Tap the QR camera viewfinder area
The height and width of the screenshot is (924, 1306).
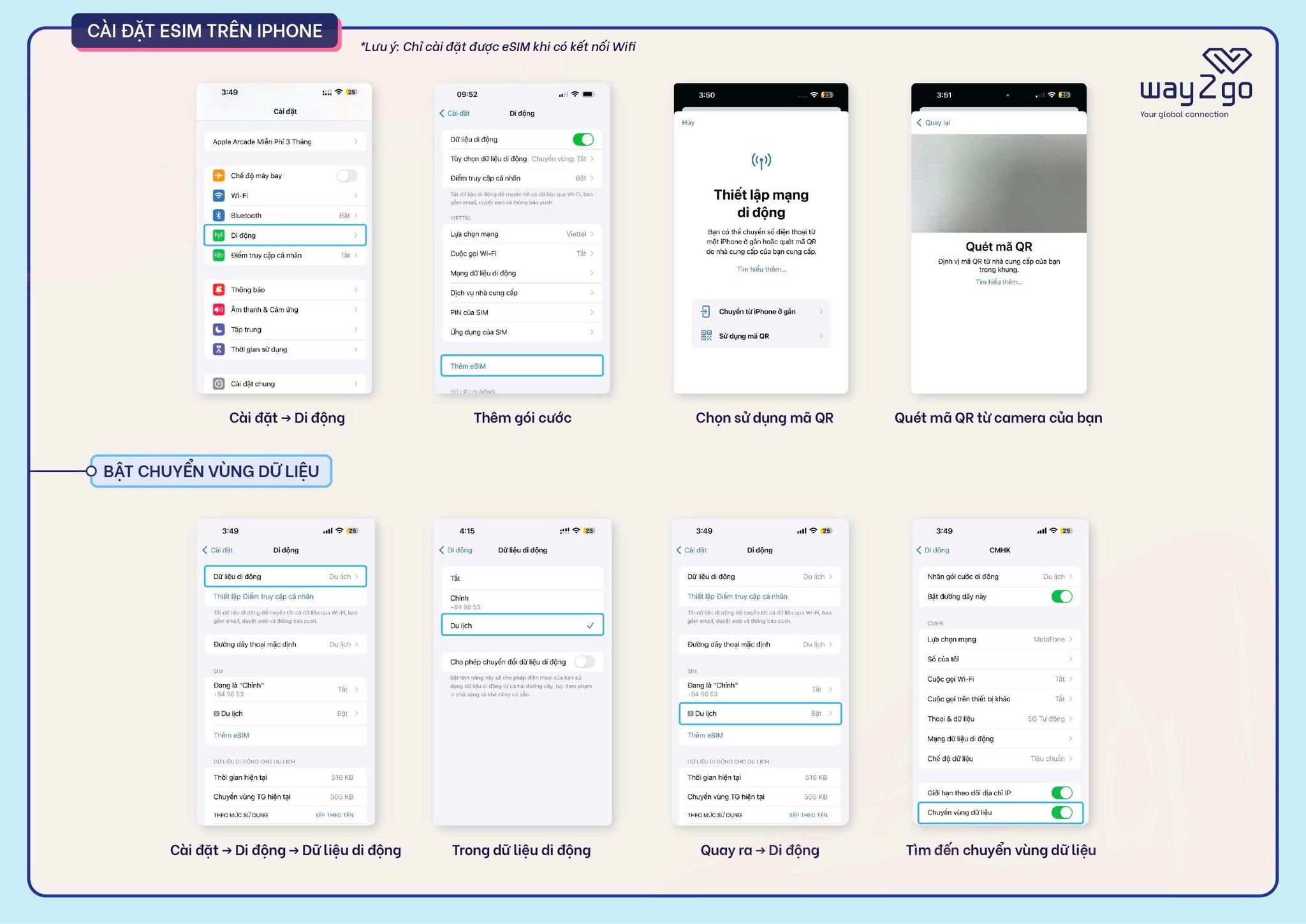coord(999,183)
